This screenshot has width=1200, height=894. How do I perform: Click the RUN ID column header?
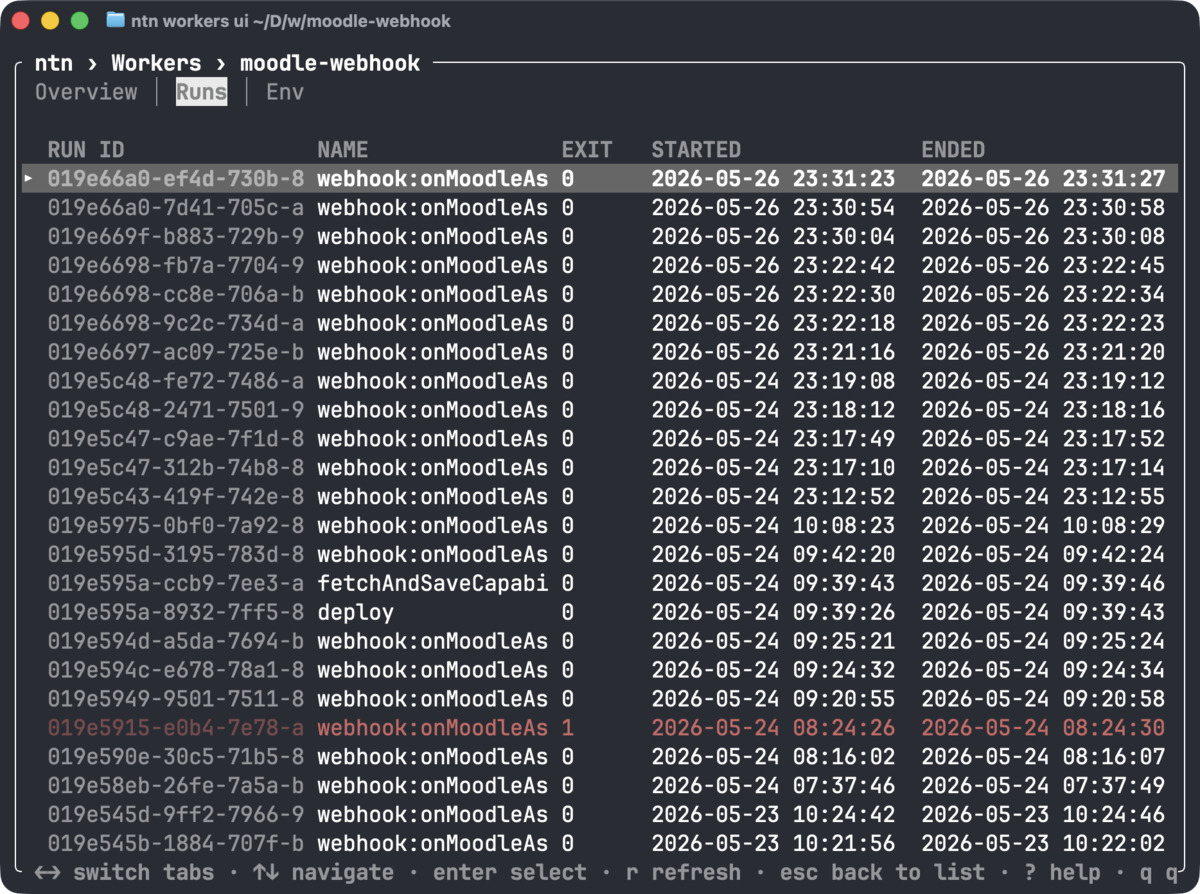coord(86,150)
